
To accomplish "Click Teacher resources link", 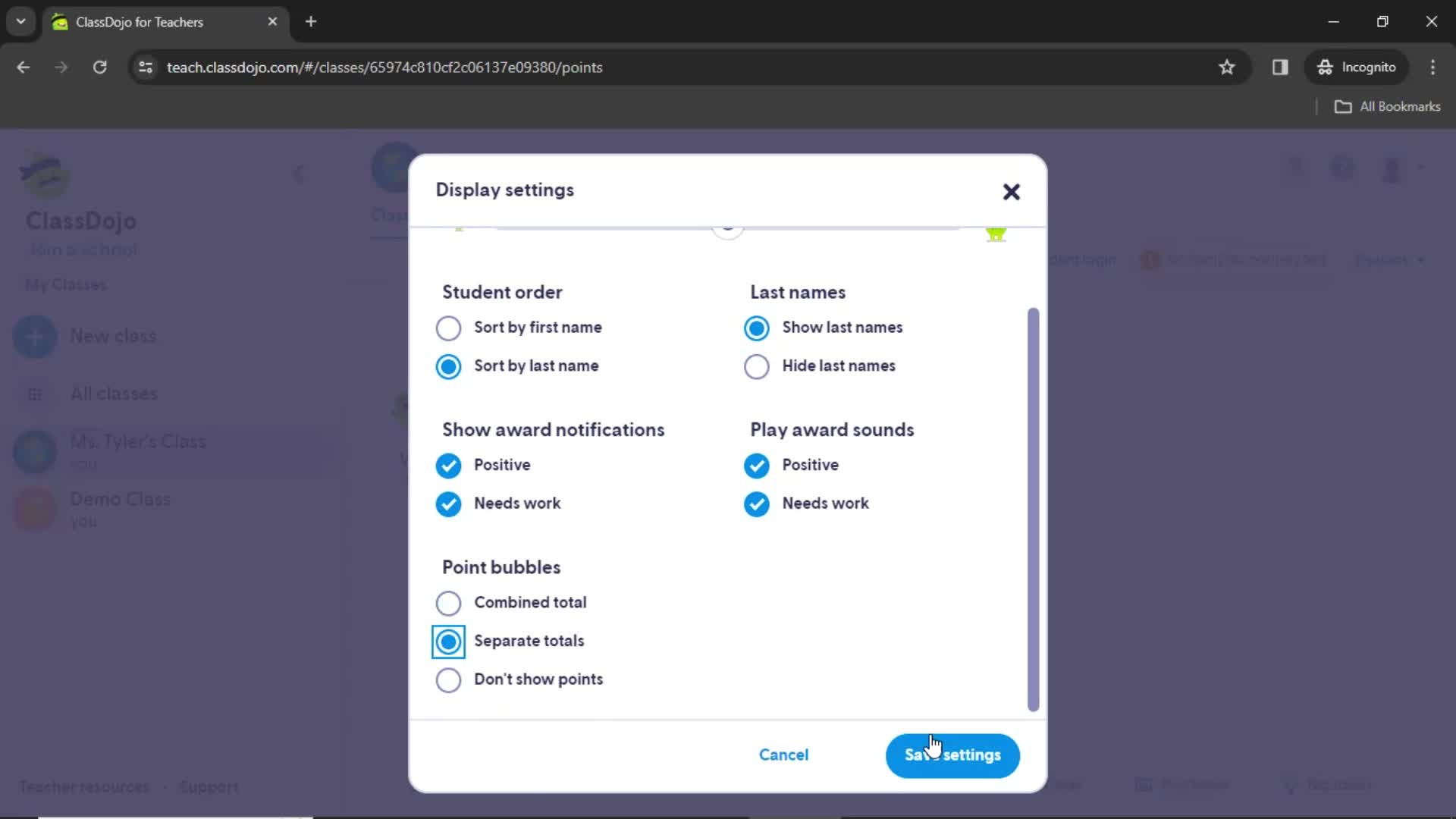I will click(x=84, y=787).
